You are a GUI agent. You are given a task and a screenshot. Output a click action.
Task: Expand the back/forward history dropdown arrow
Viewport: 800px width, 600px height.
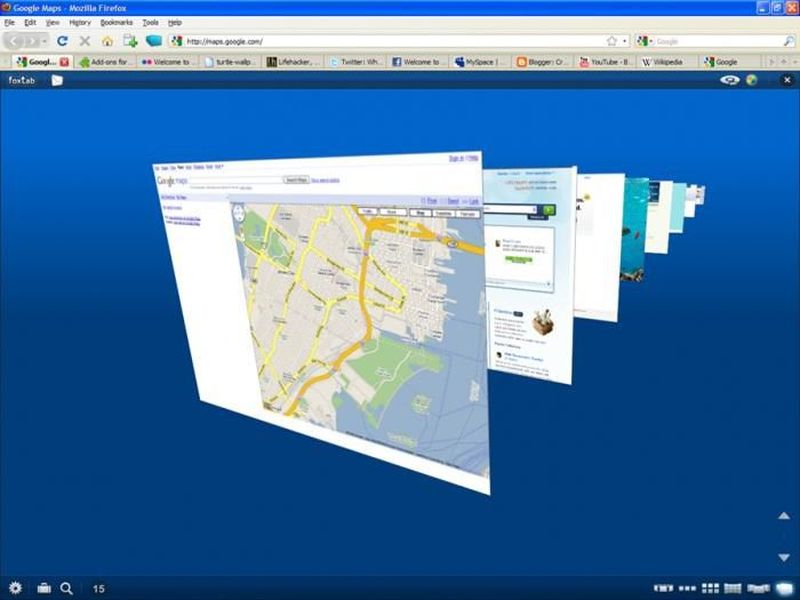[x=43, y=41]
